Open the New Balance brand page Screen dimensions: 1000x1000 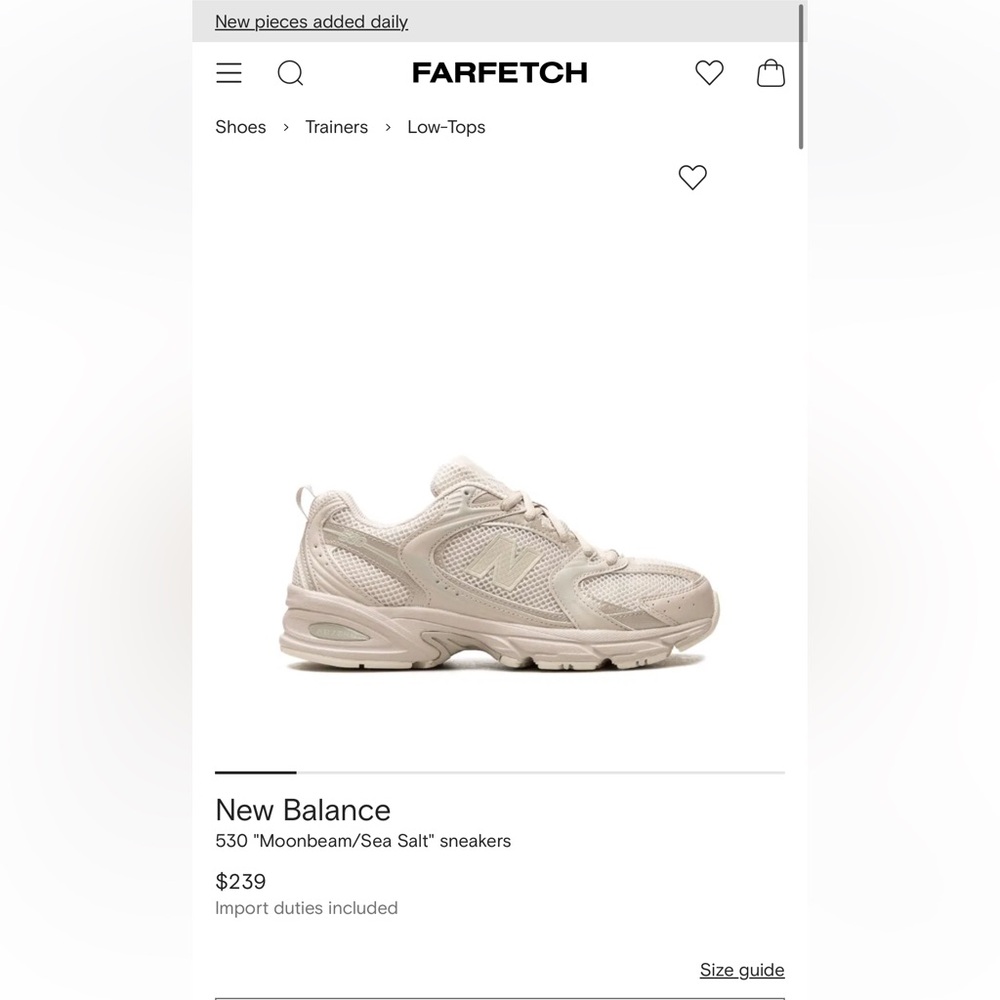[303, 810]
